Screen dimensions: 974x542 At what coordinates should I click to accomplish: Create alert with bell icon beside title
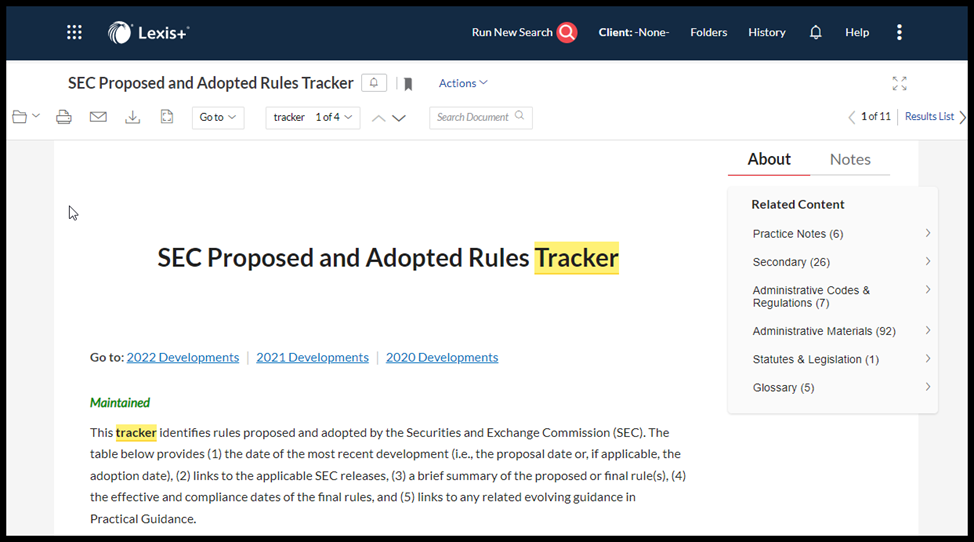[374, 83]
